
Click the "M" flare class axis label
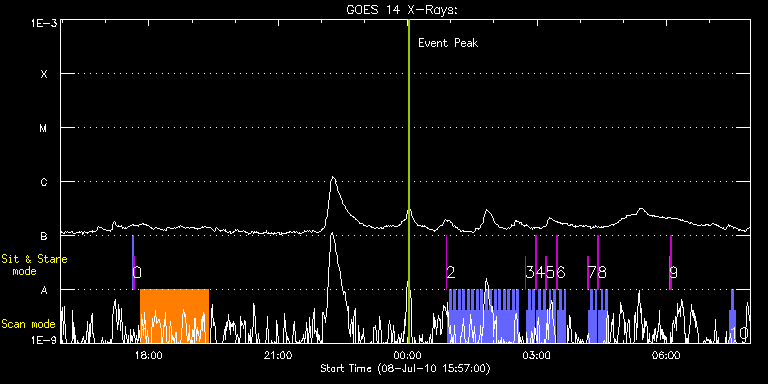click(x=44, y=128)
